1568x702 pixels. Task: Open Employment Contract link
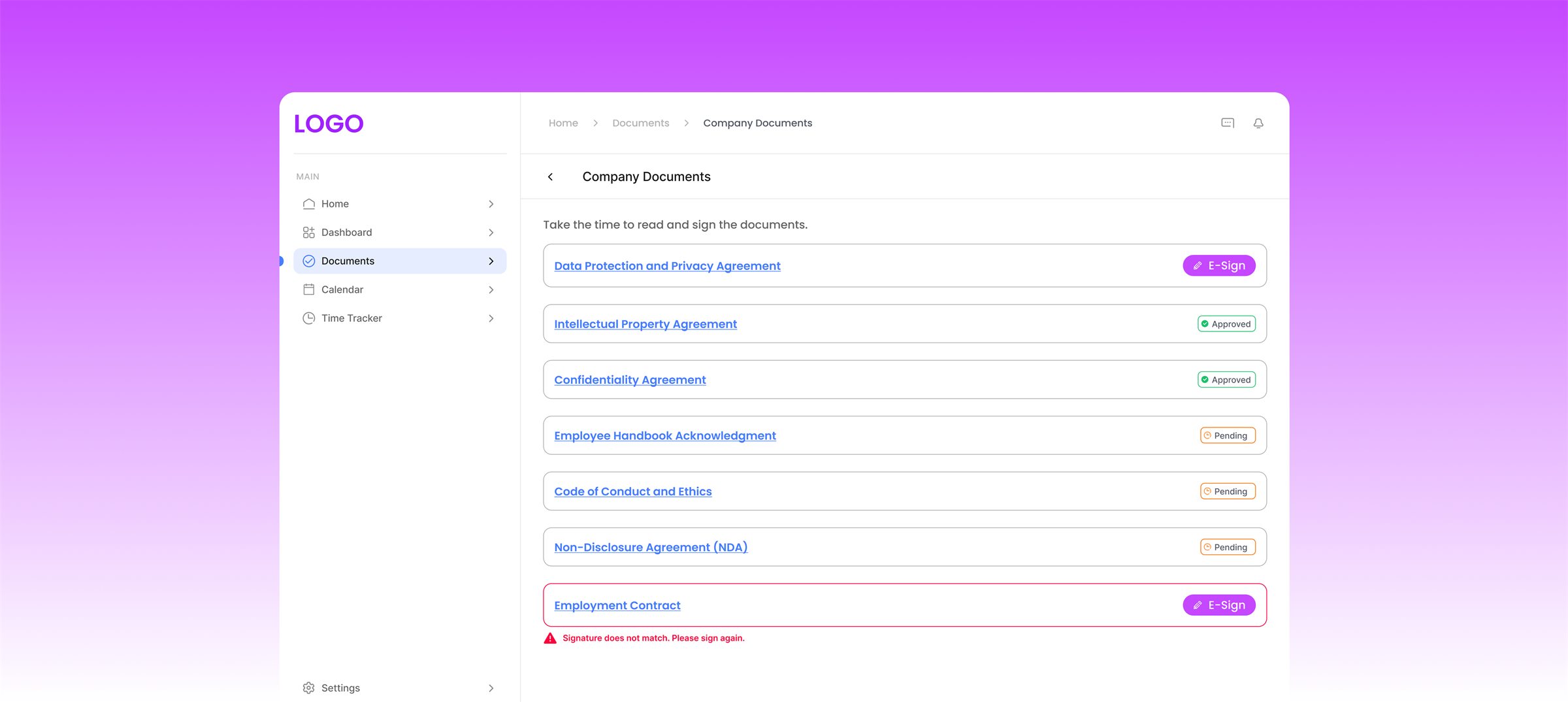617,605
